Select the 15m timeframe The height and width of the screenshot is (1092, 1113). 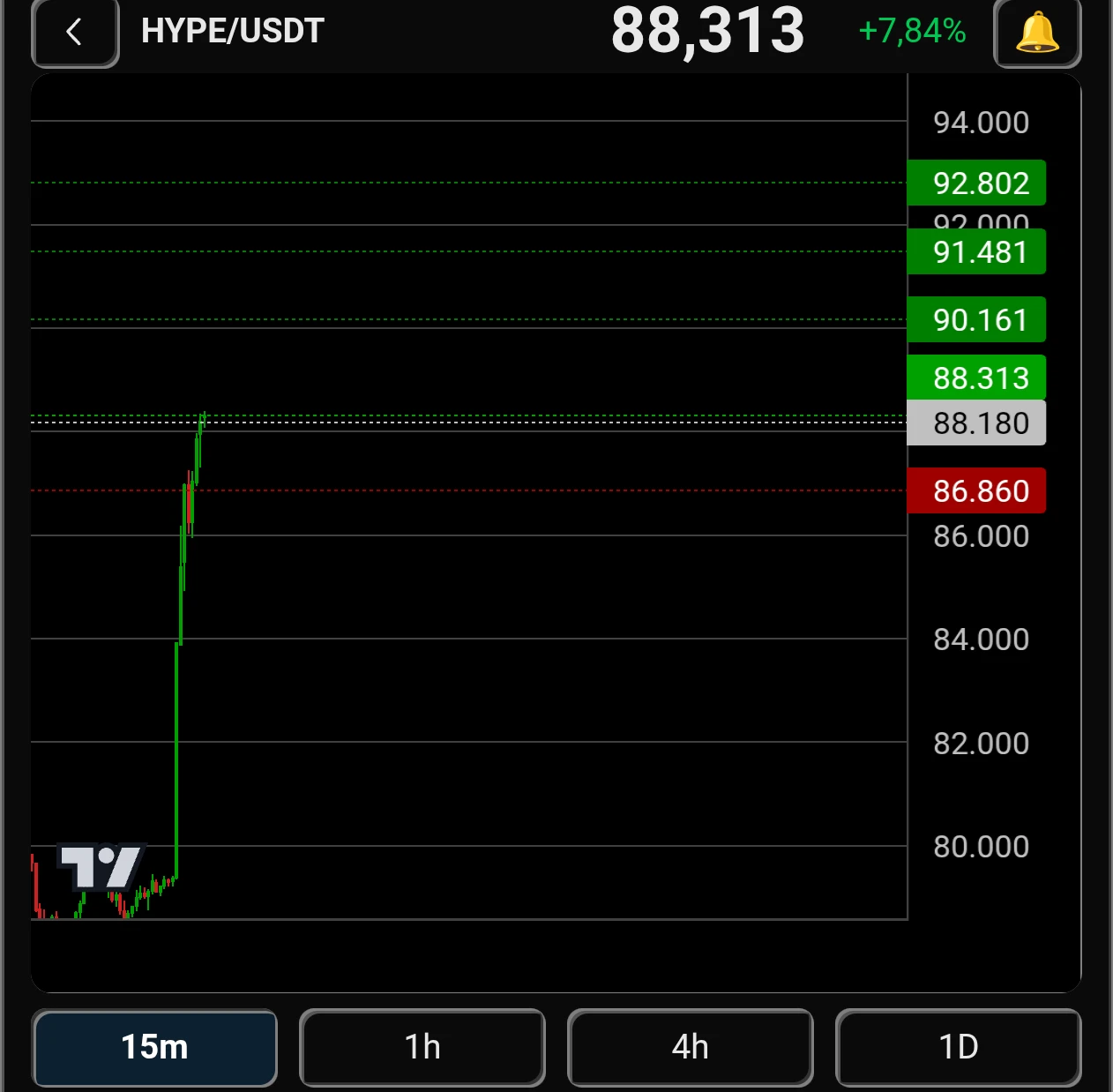click(x=154, y=1047)
